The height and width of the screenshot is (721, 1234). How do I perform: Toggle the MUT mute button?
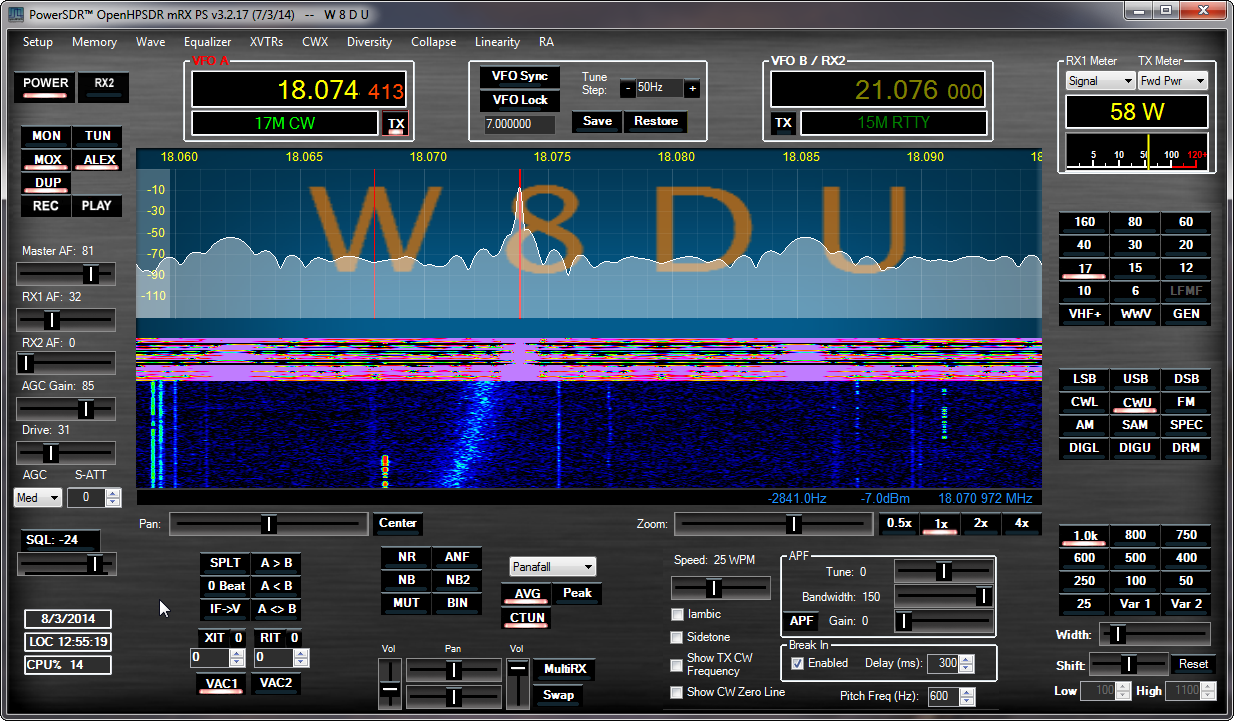(x=406, y=603)
